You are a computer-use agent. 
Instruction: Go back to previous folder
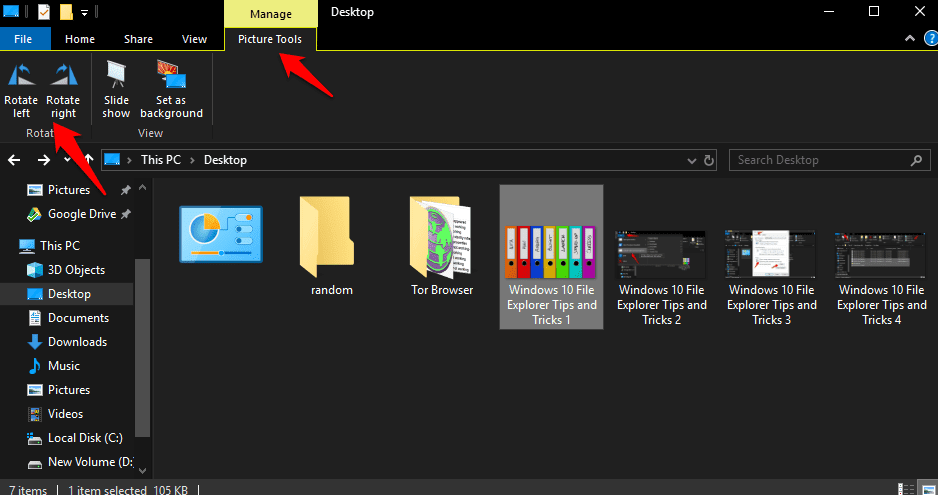pos(14,160)
